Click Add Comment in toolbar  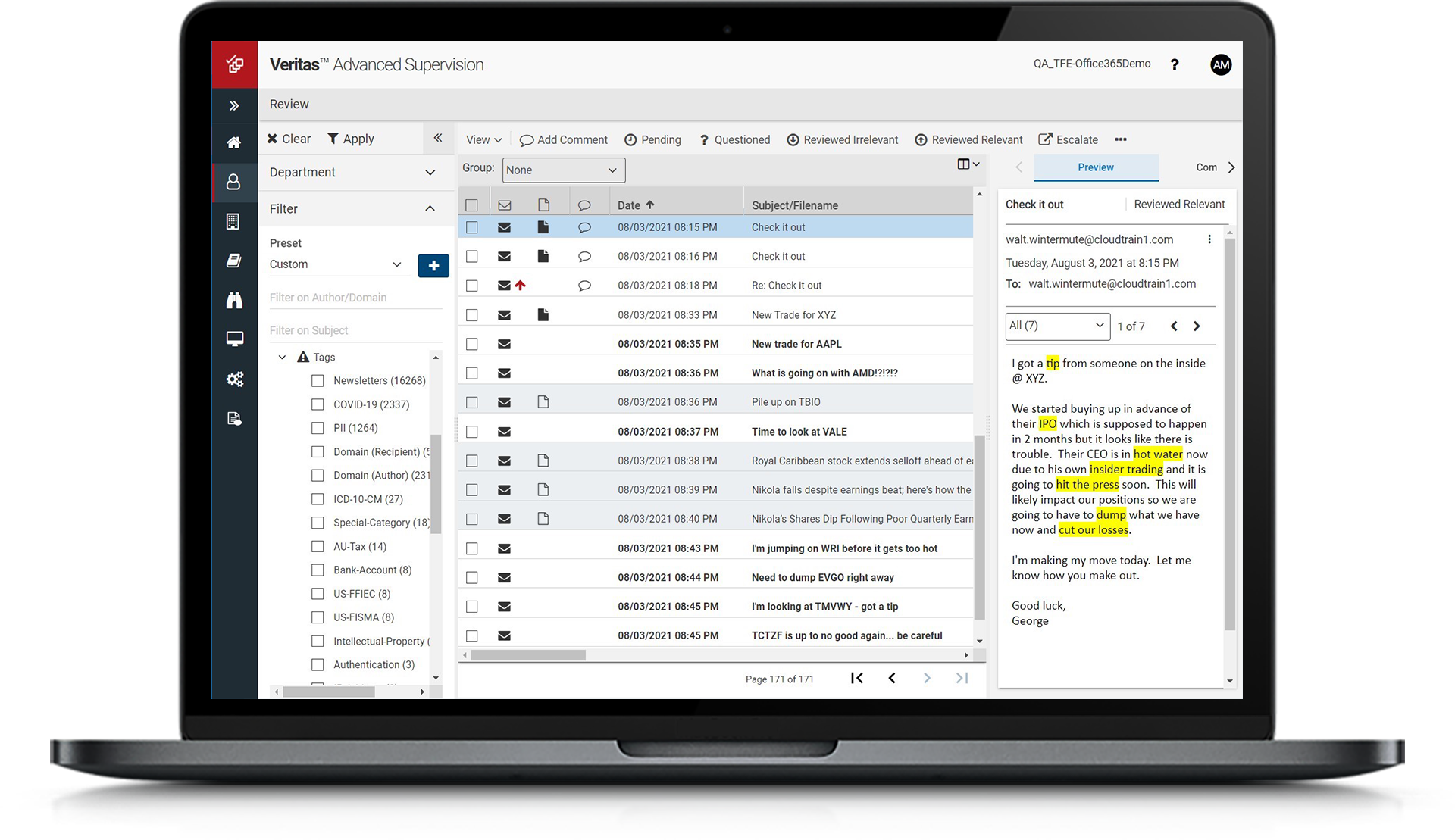564,139
